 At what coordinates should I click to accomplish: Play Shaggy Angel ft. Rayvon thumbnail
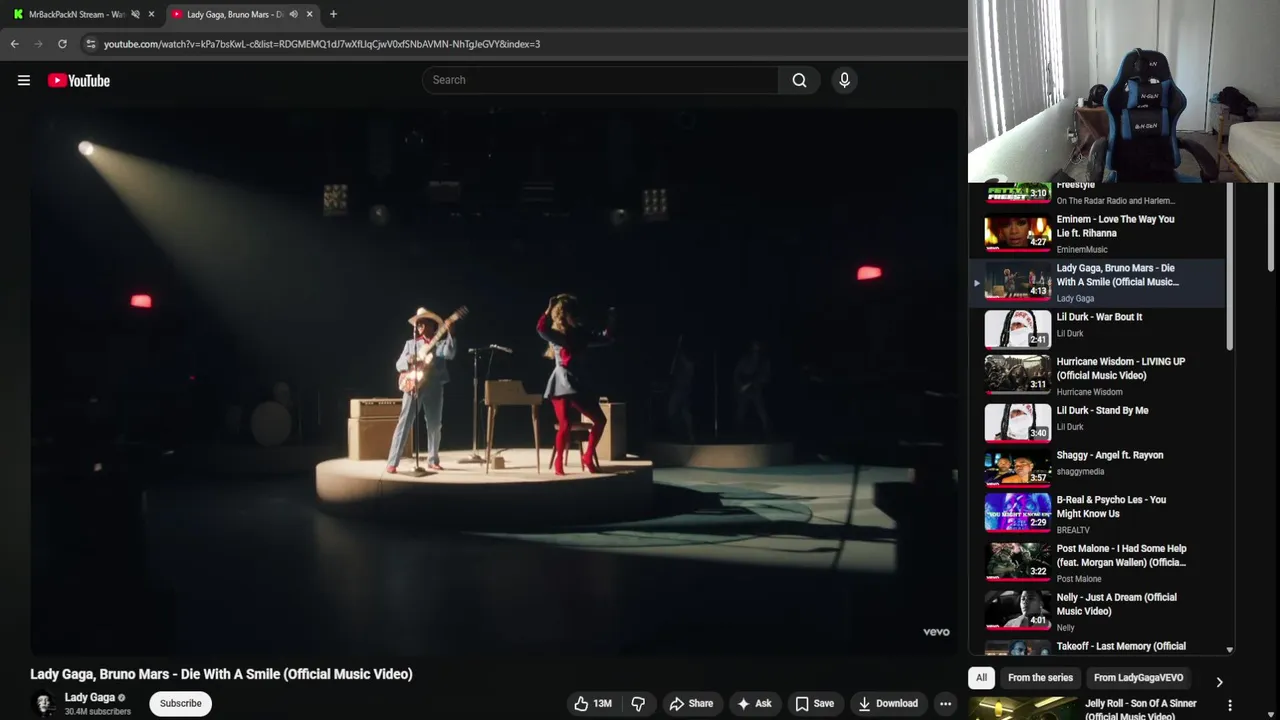pos(1018,467)
